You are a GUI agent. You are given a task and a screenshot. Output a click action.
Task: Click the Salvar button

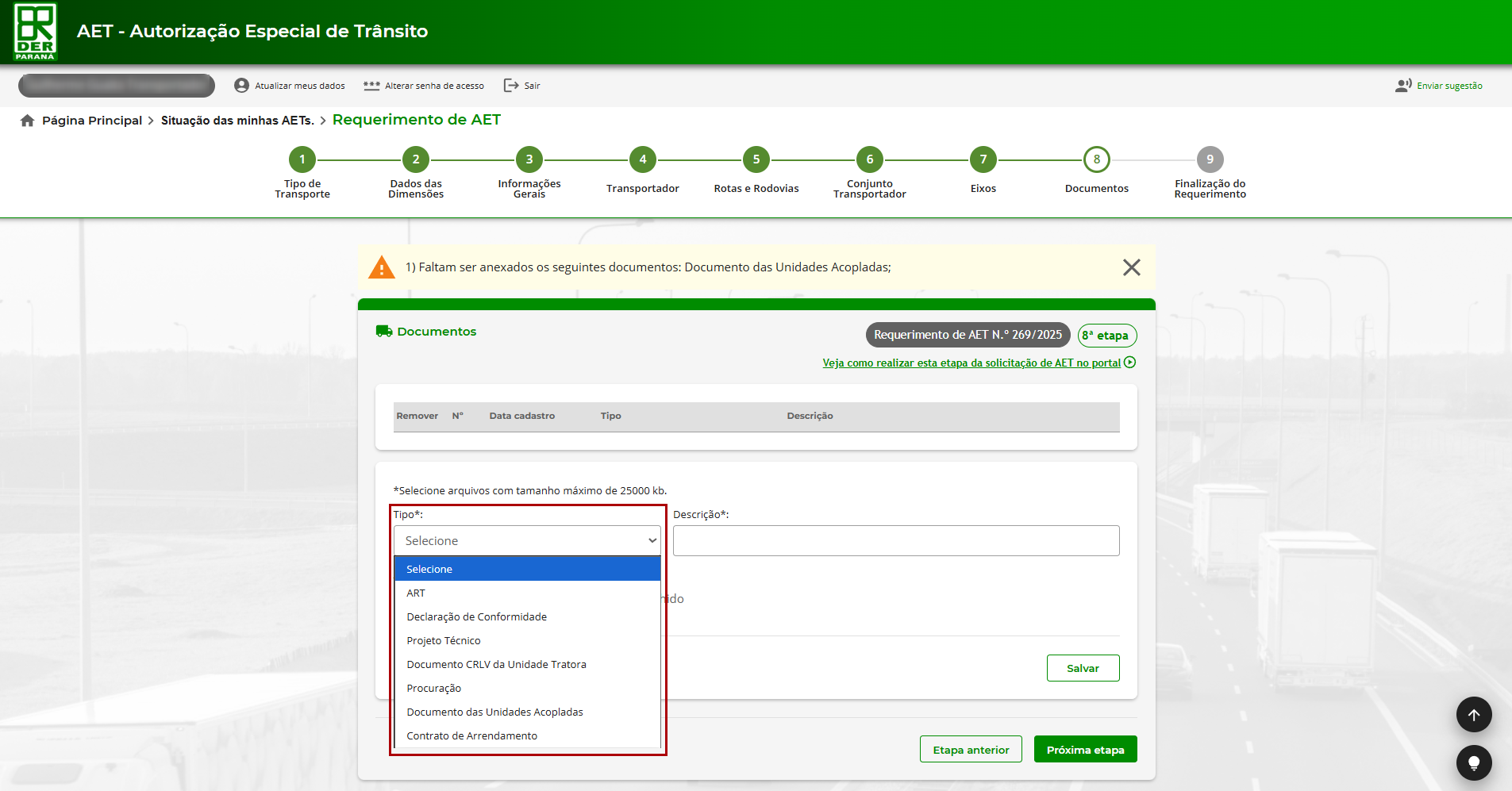[x=1083, y=668]
